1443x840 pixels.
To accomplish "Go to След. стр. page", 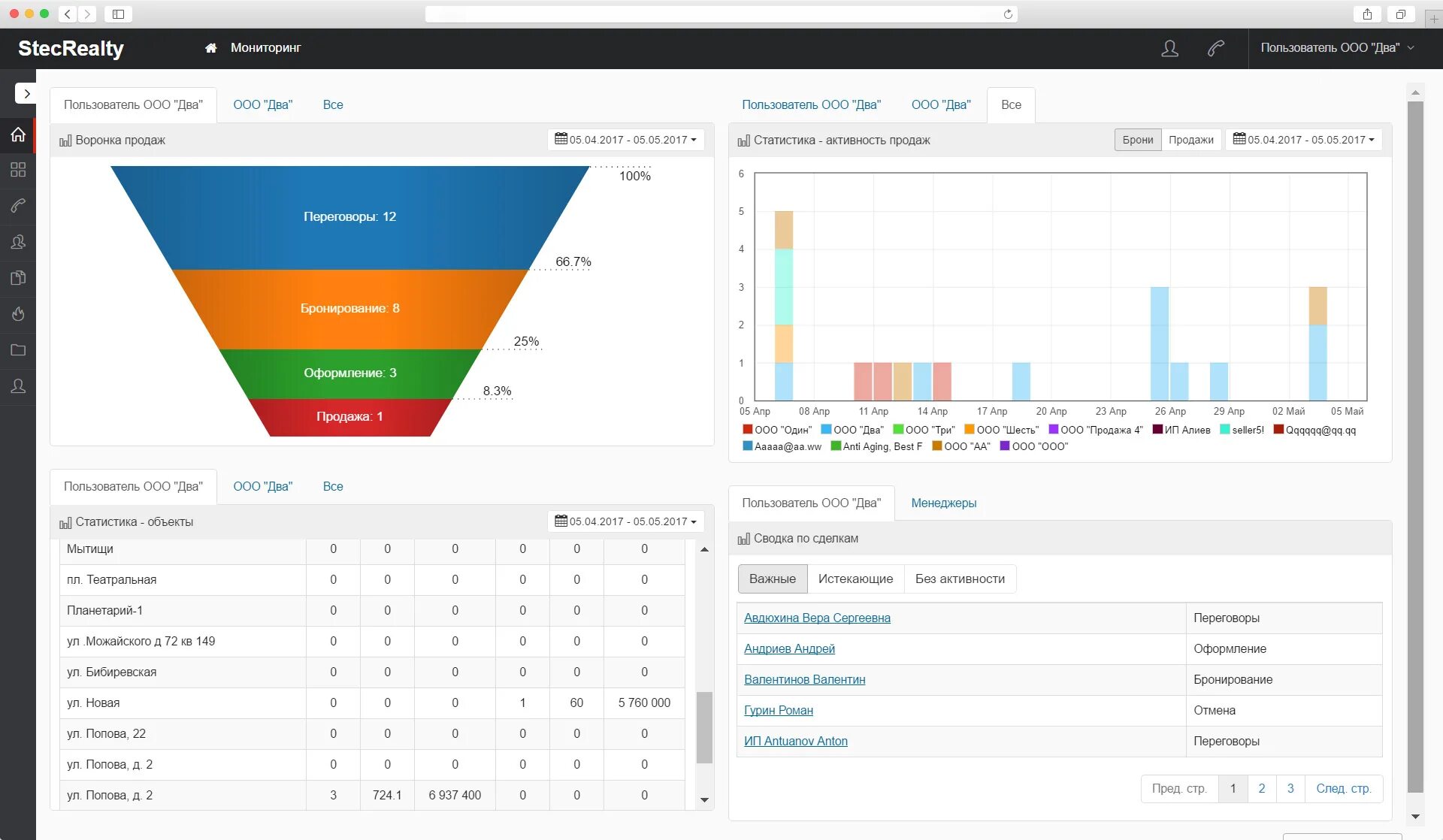I will point(1343,788).
